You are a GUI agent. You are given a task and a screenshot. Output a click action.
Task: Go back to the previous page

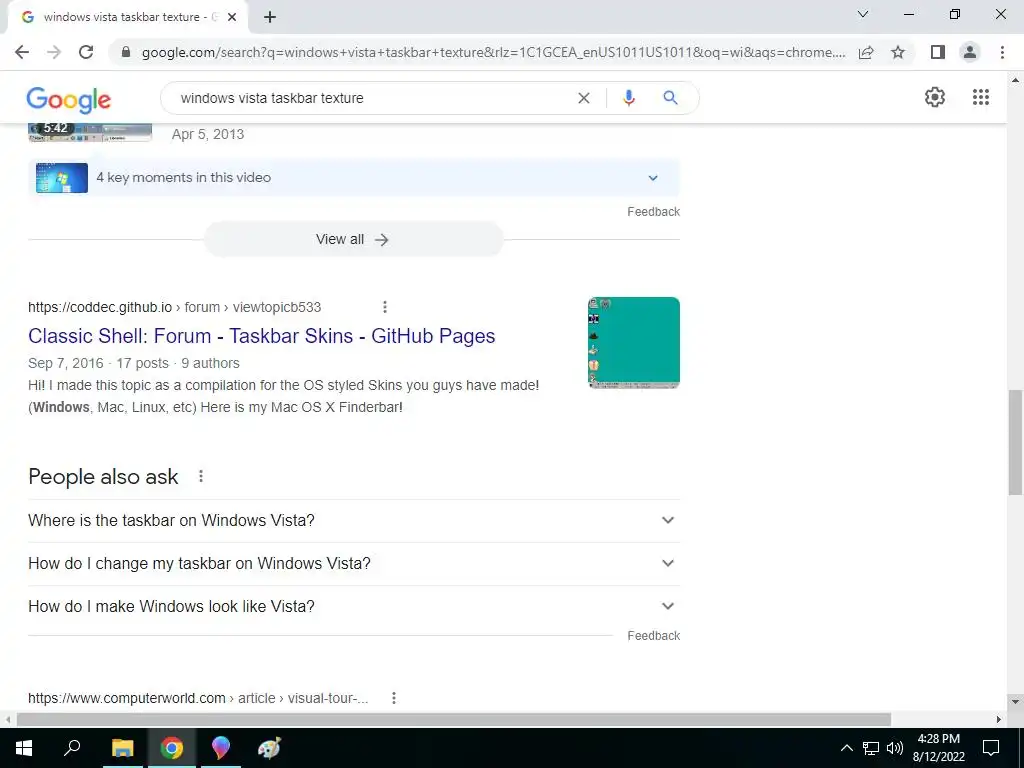tap(22, 52)
